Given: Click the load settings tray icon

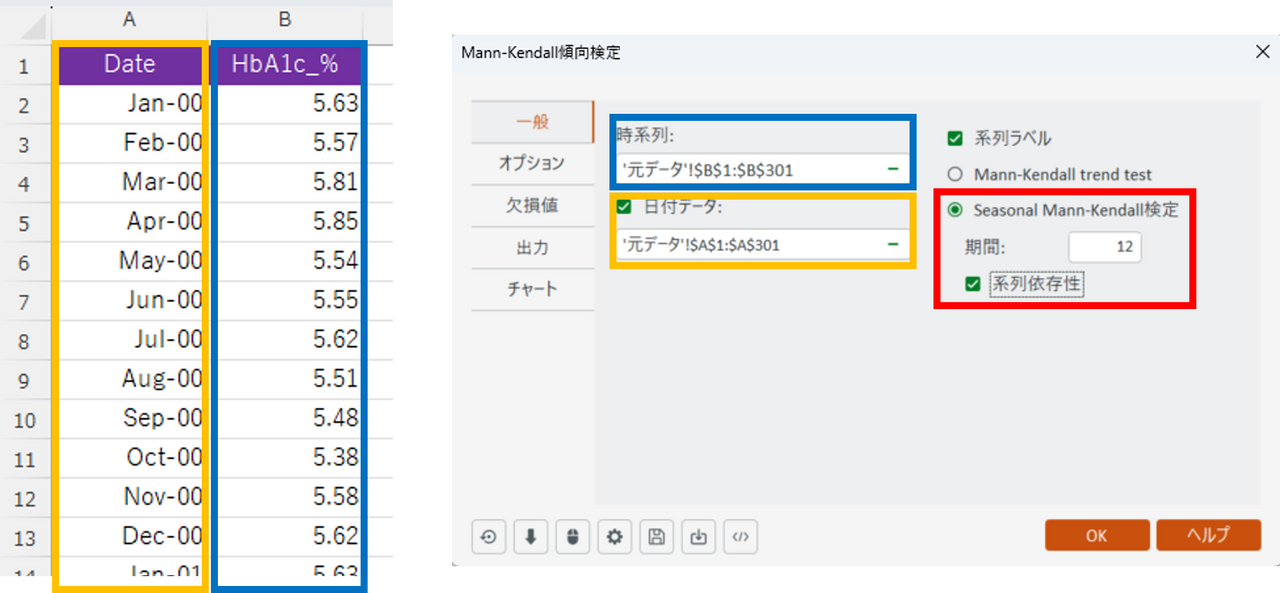Looking at the screenshot, I should 698,537.
